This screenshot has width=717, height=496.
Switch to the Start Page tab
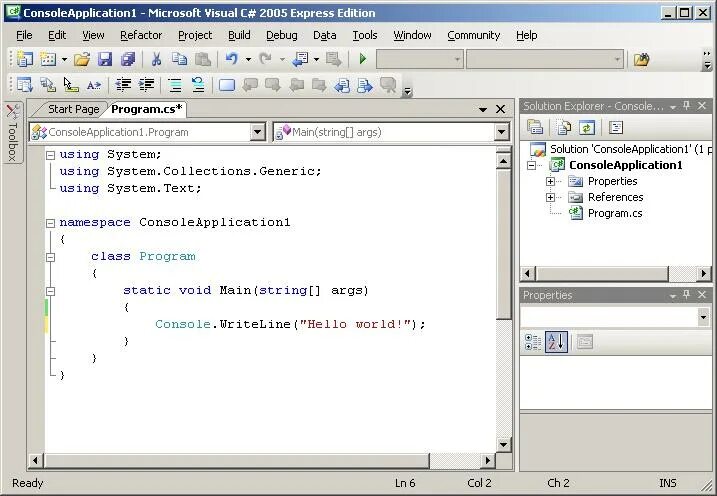coord(73,109)
